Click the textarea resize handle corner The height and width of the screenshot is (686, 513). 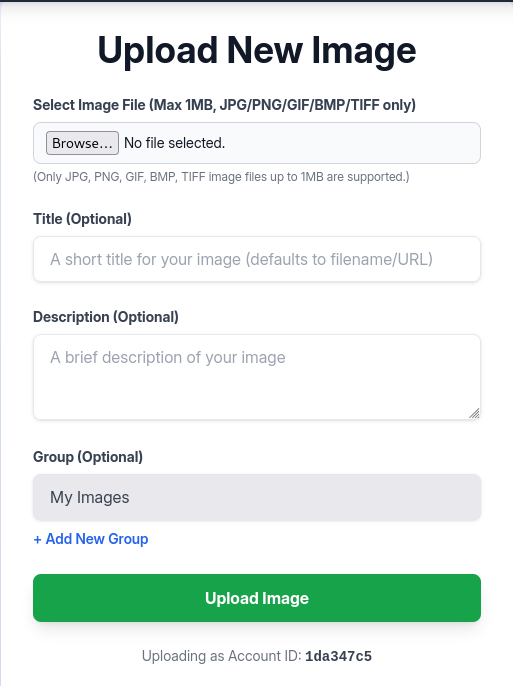[x=474, y=413]
